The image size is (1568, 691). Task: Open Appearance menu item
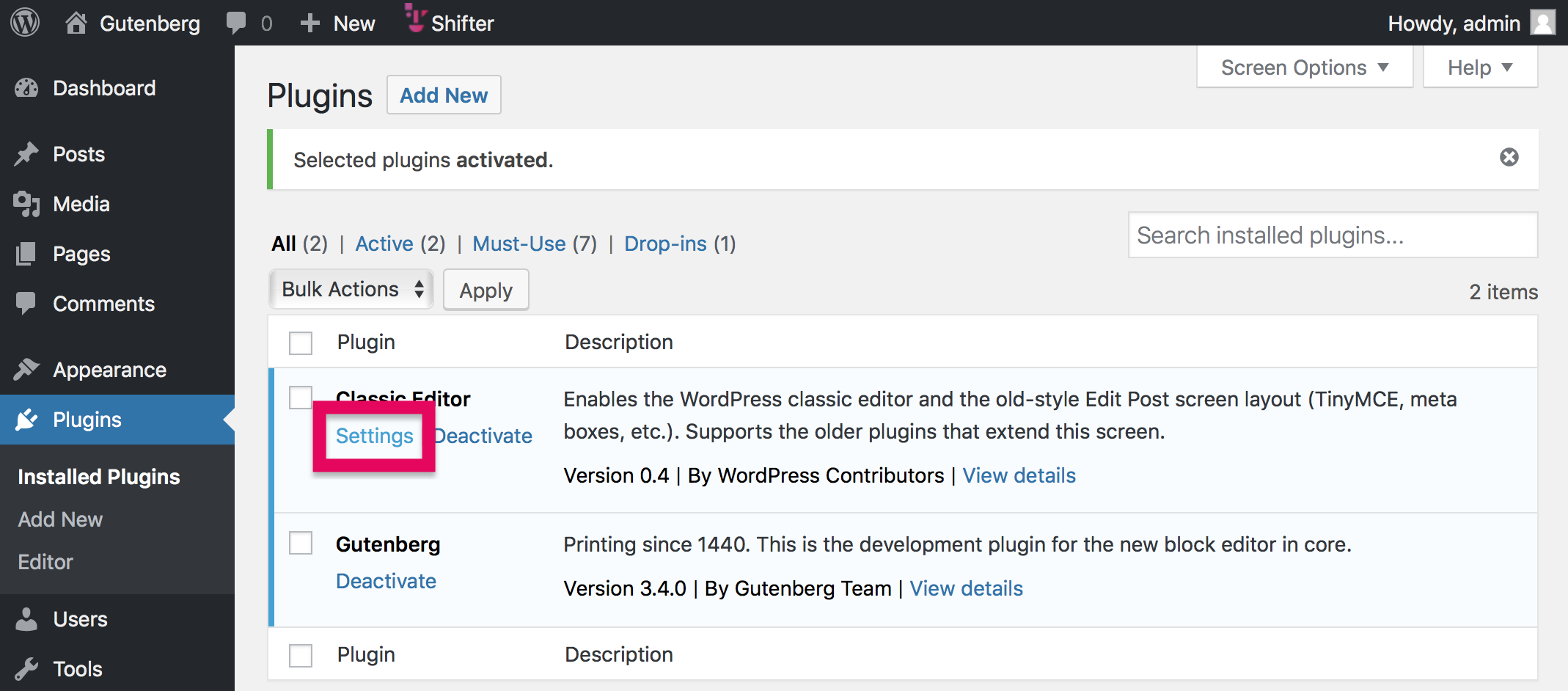point(117,370)
